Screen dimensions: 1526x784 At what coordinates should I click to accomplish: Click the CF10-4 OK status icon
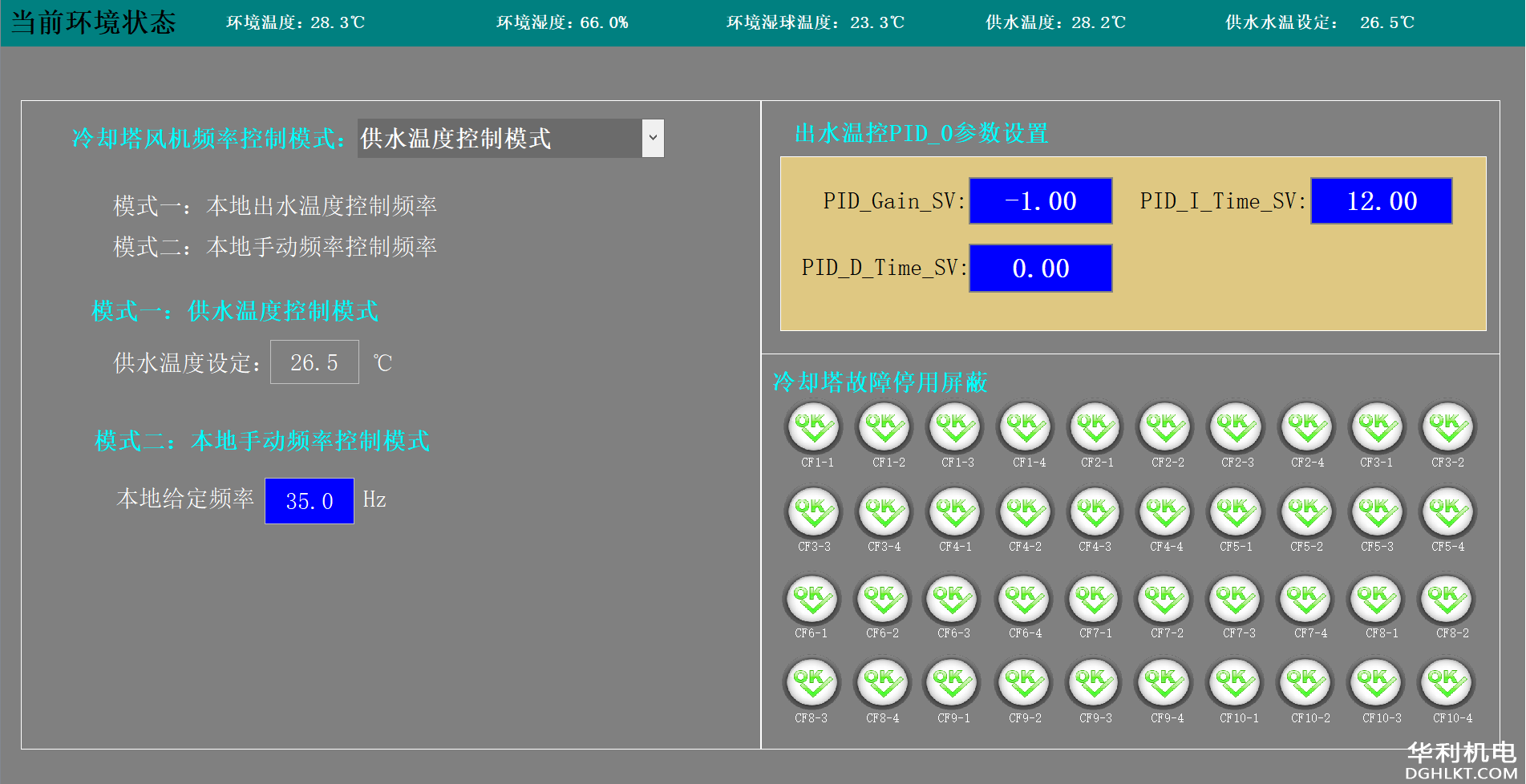[x=1447, y=684]
